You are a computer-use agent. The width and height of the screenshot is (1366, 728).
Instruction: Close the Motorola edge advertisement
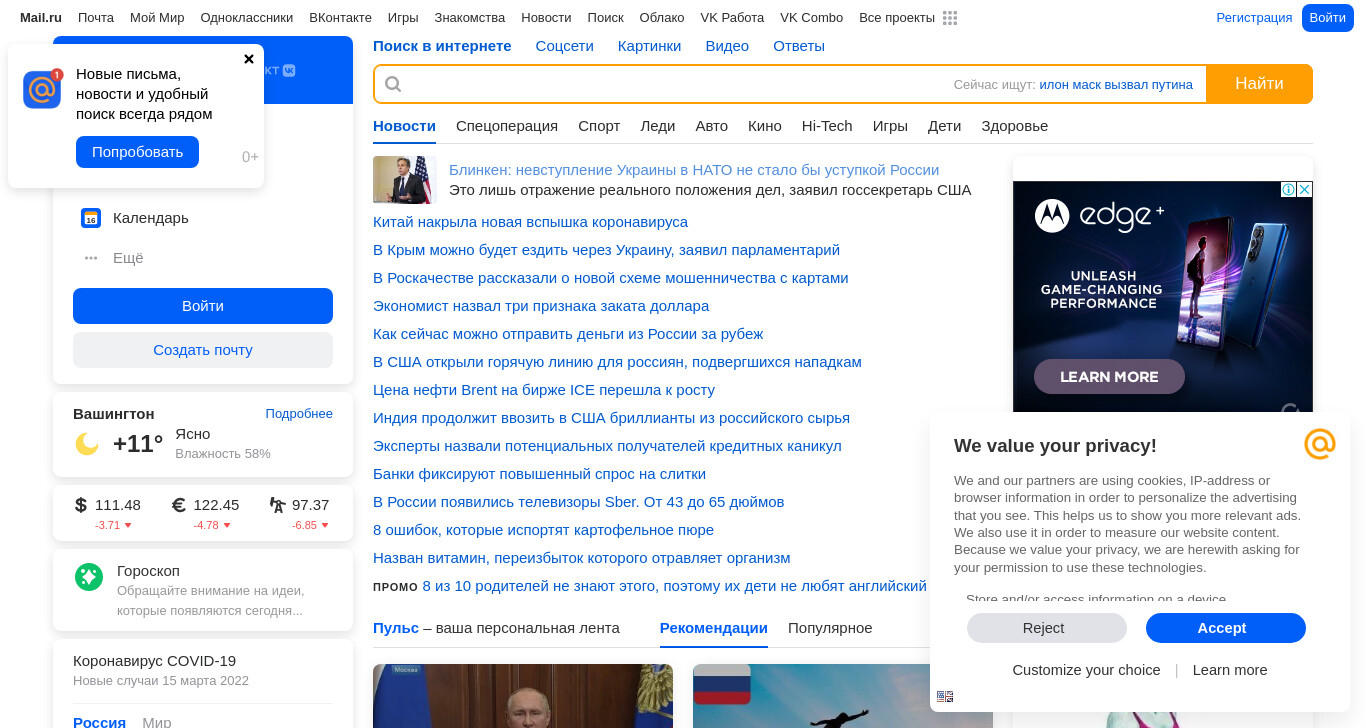coord(1304,190)
